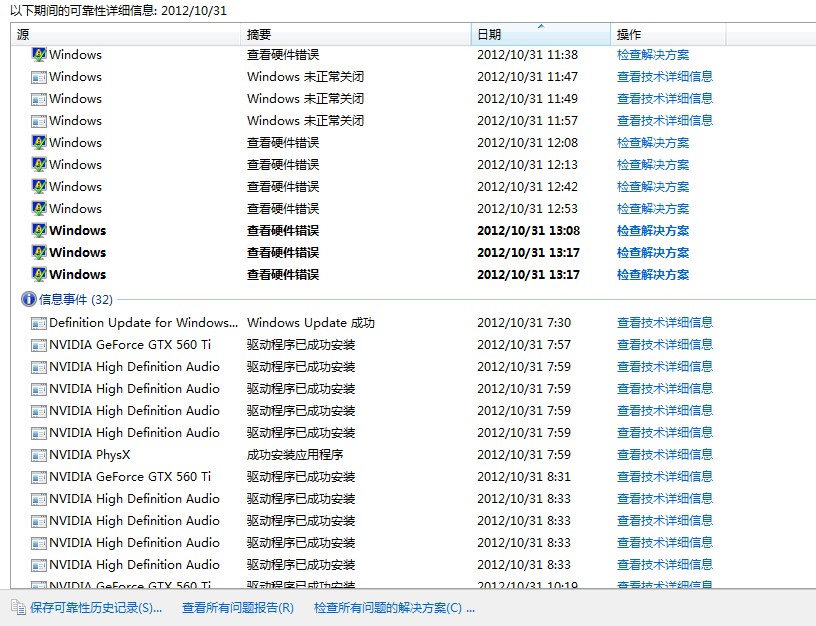816x626 pixels.
Task: Select Windows Update 成功 summary
Action: pos(311,323)
